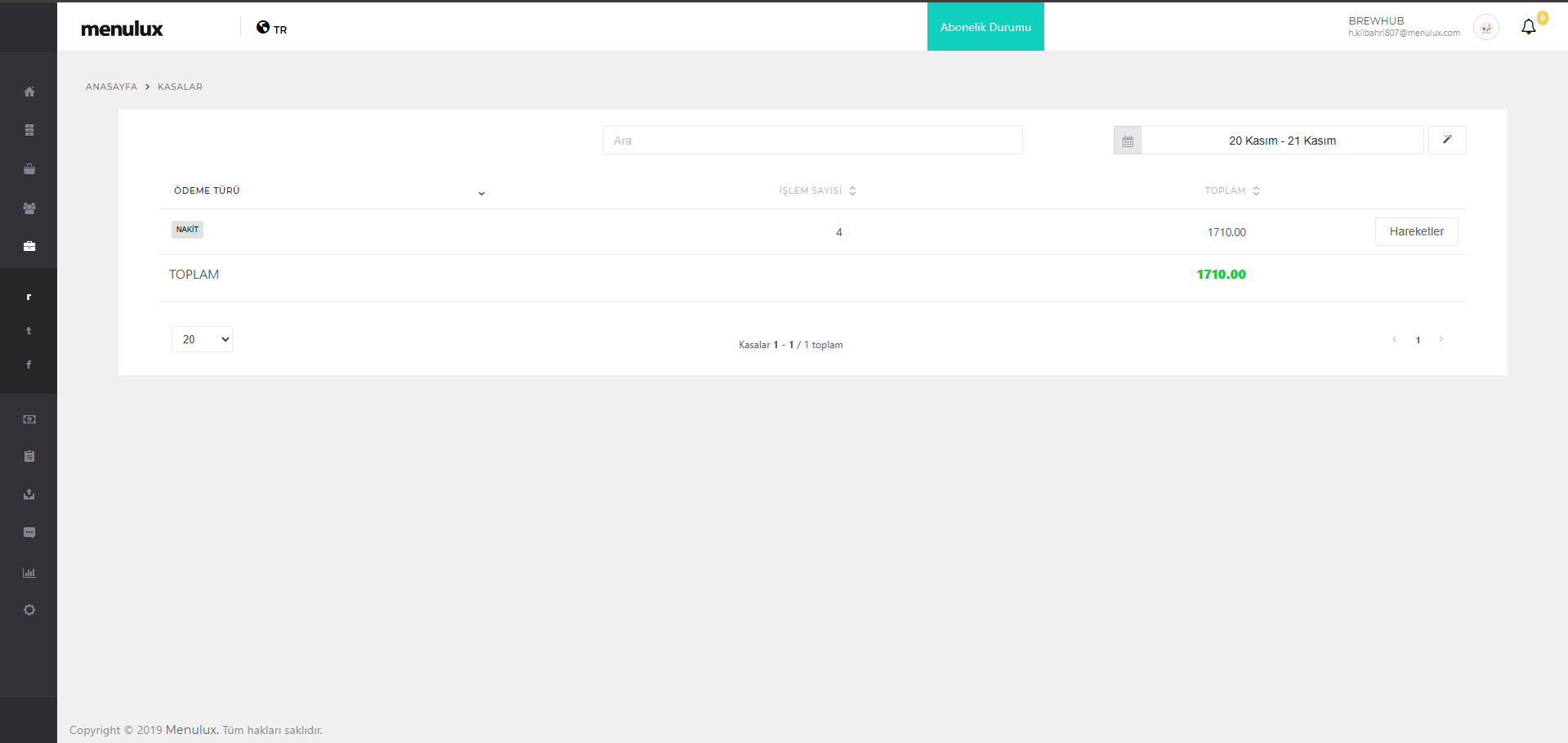Open the users group sidebar icon

tap(29, 208)
